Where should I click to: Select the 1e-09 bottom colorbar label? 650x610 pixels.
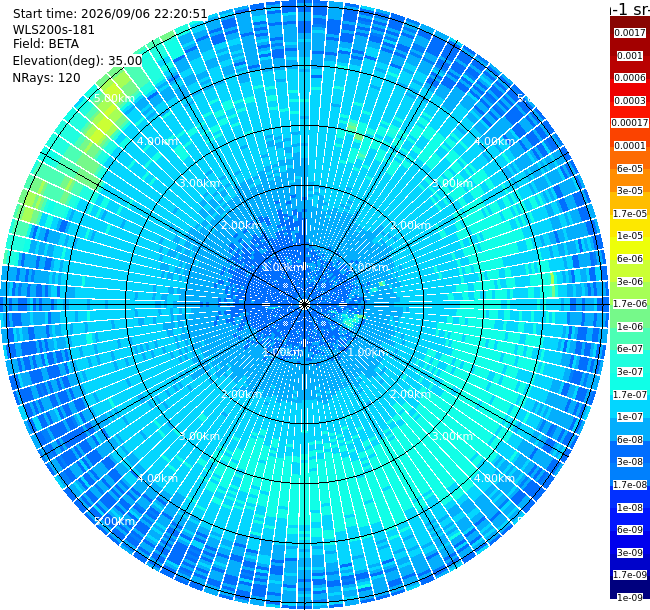point(630,598)
